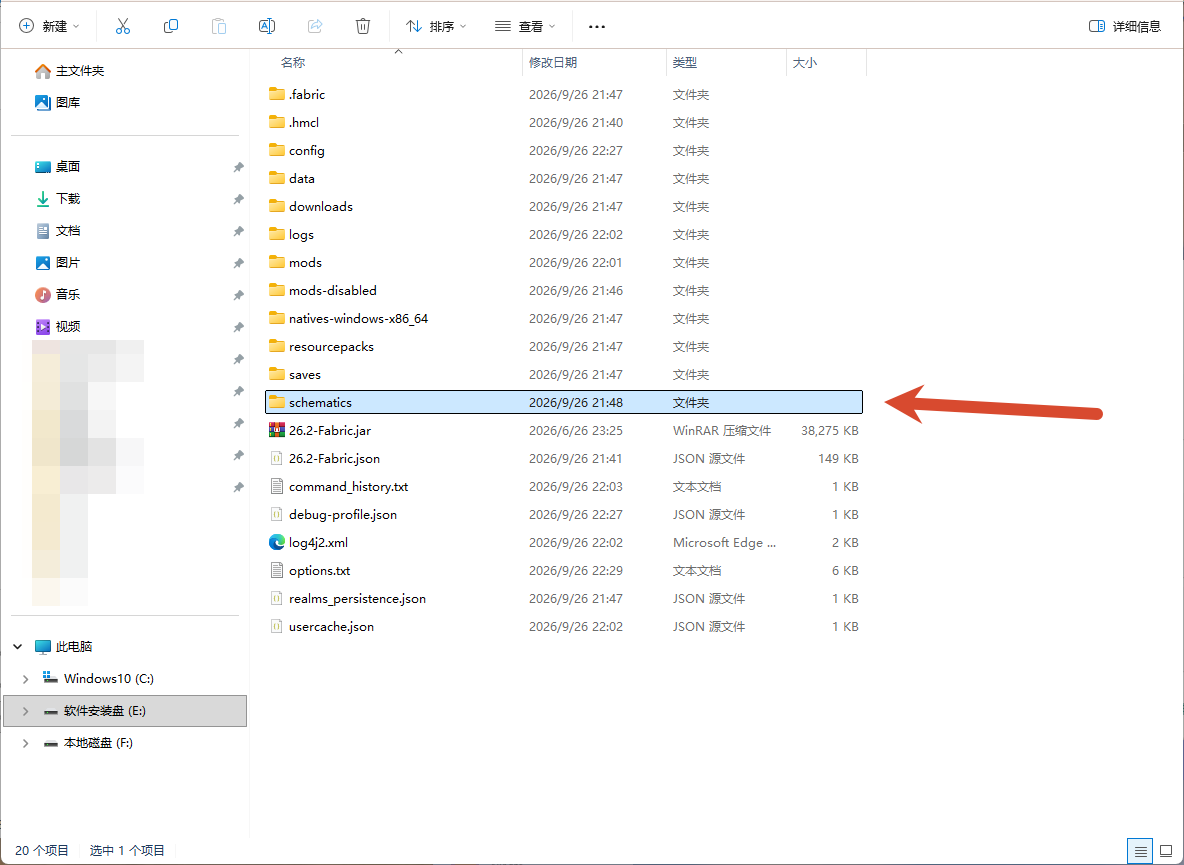Toggle the 详细信息 details pane
Screen dimensions: 1184x865
coord(1124,26)
